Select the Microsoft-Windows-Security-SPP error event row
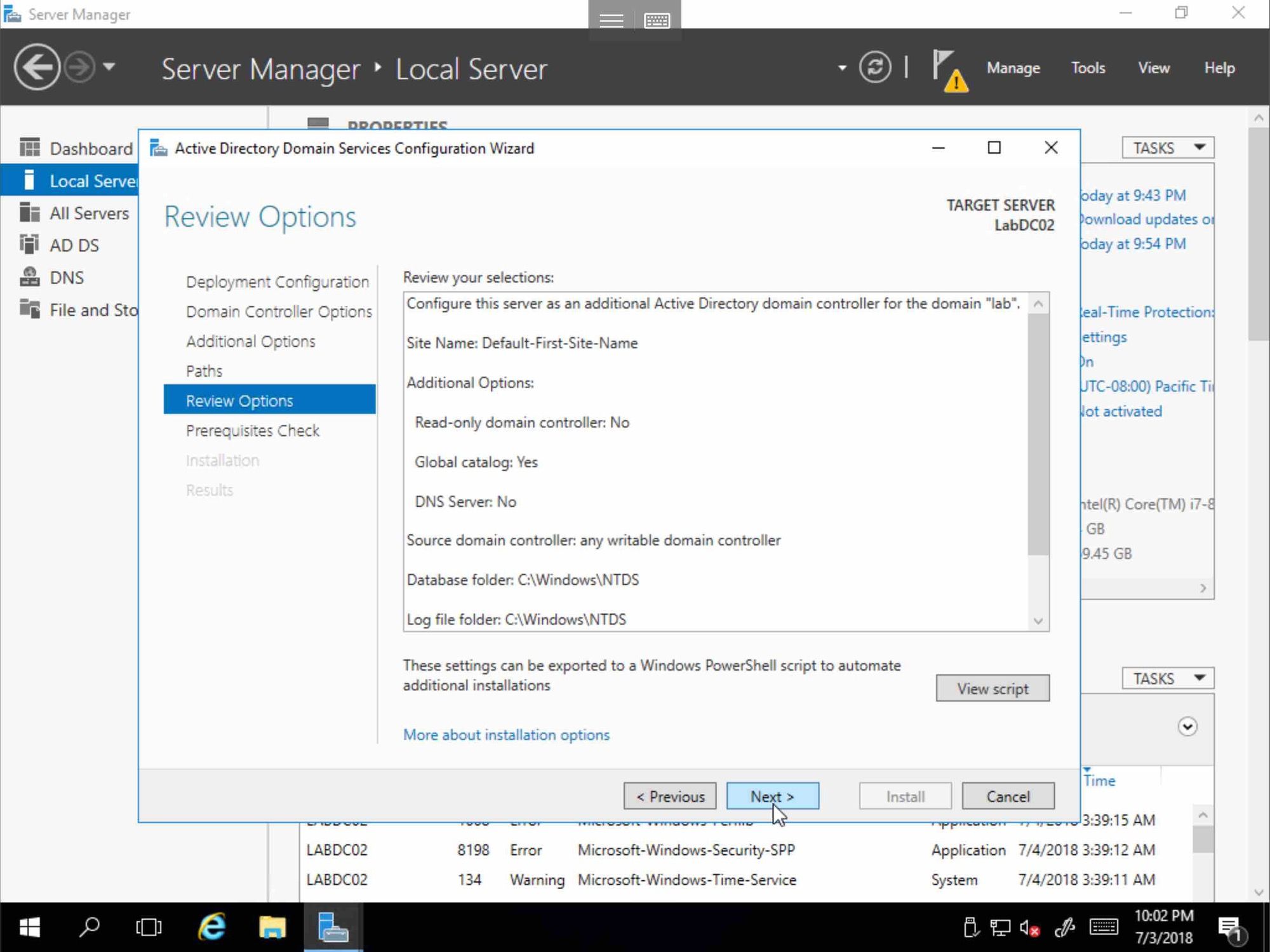1270x952 pixels. [746, 850]
